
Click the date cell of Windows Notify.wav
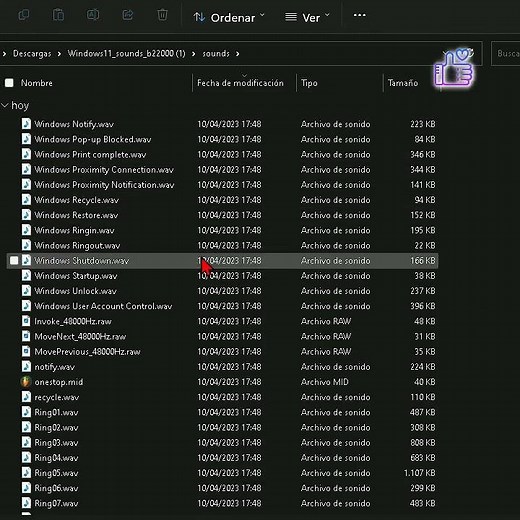pos(229,124)
